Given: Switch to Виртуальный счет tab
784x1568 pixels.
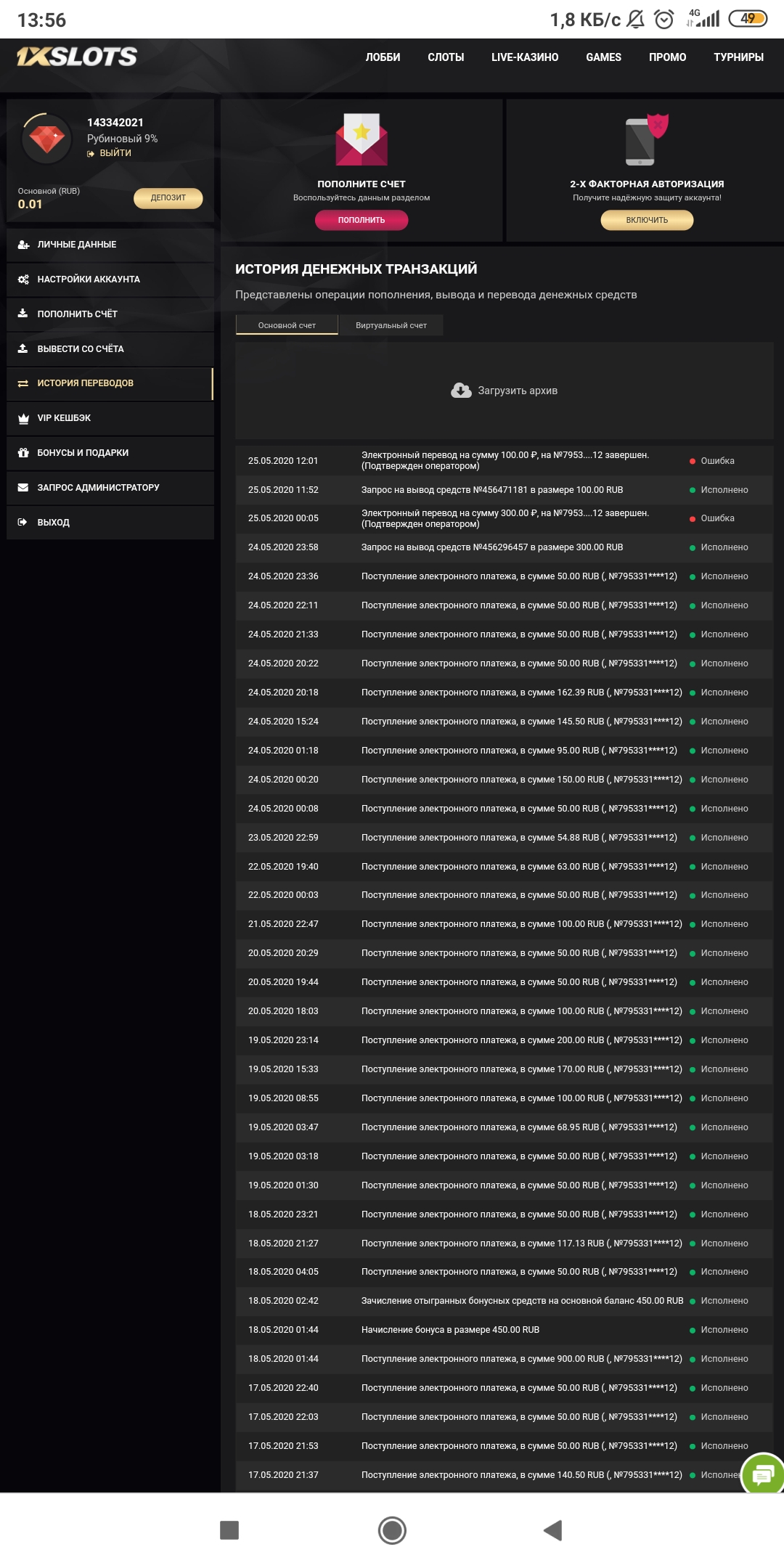Looking at the screenshot, I should point(391,325).
